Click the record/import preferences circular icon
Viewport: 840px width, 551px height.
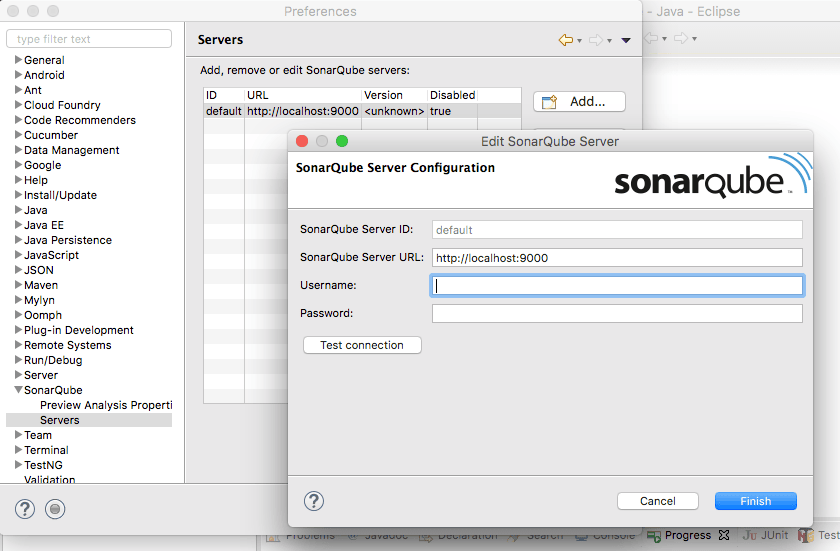tap(55, 509)
